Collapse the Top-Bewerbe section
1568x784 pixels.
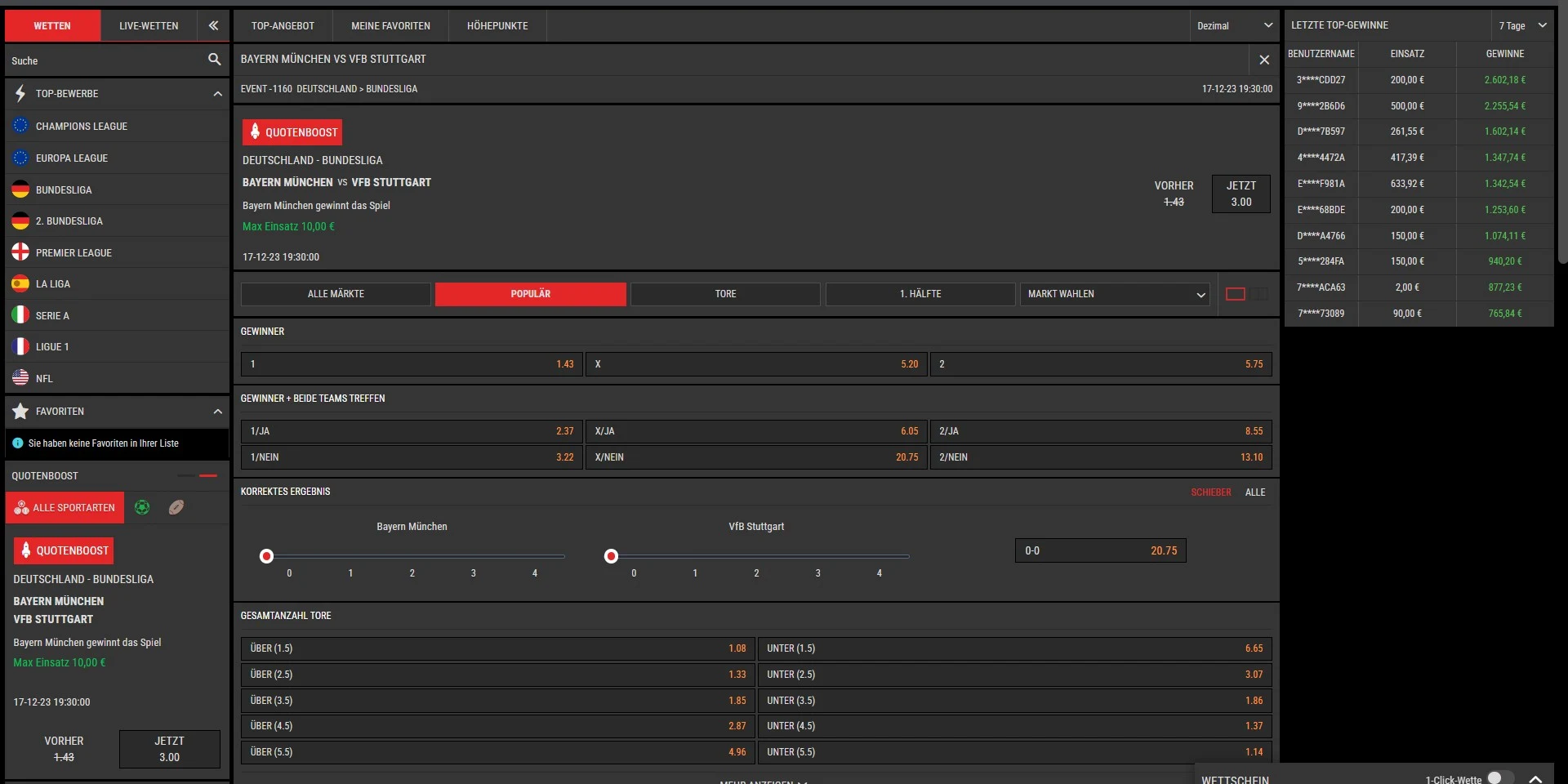pos(217,94)
